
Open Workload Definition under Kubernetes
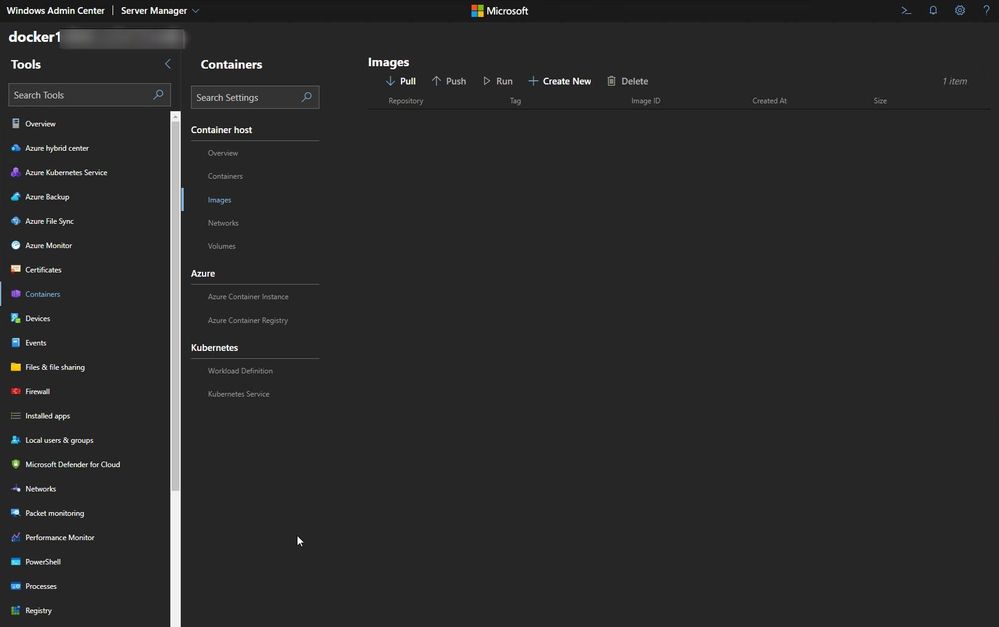pyautogui.click(x=240, y=370)
